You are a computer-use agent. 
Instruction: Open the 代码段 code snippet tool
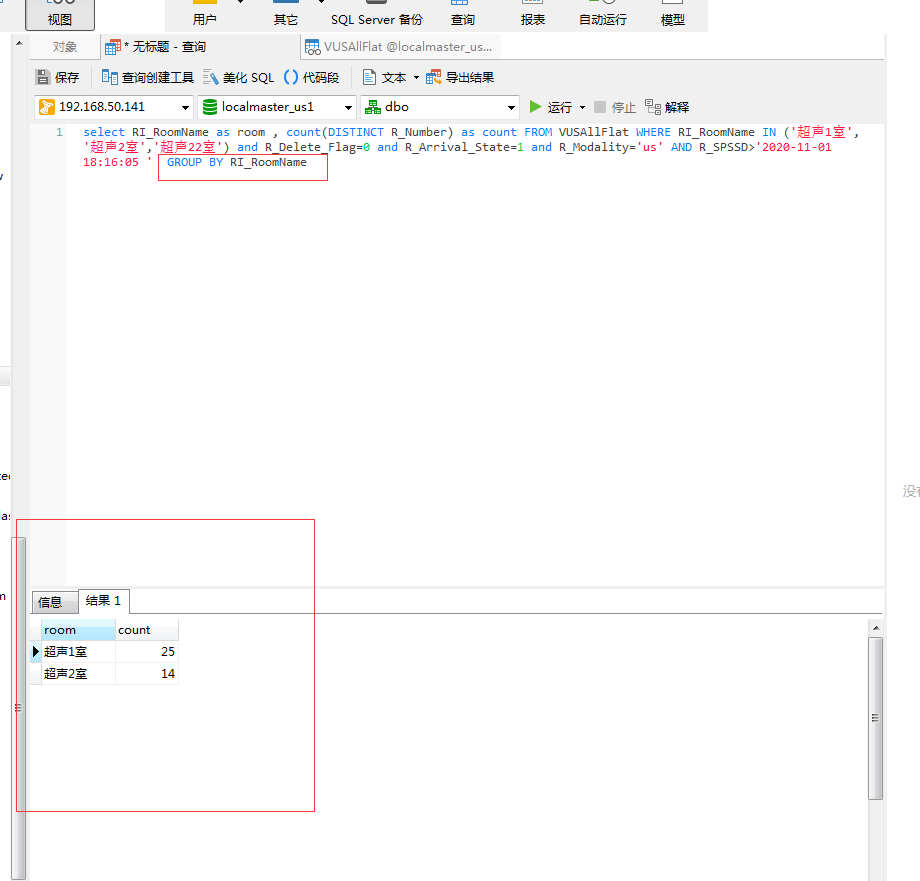pos(311,77)
